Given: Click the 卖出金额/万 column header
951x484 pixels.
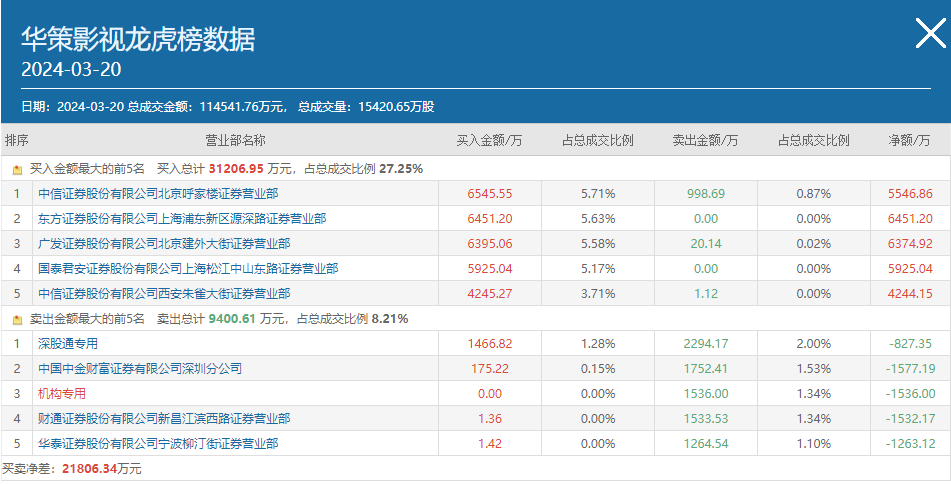Looking at the screenshot, I should tap(705, 141).
